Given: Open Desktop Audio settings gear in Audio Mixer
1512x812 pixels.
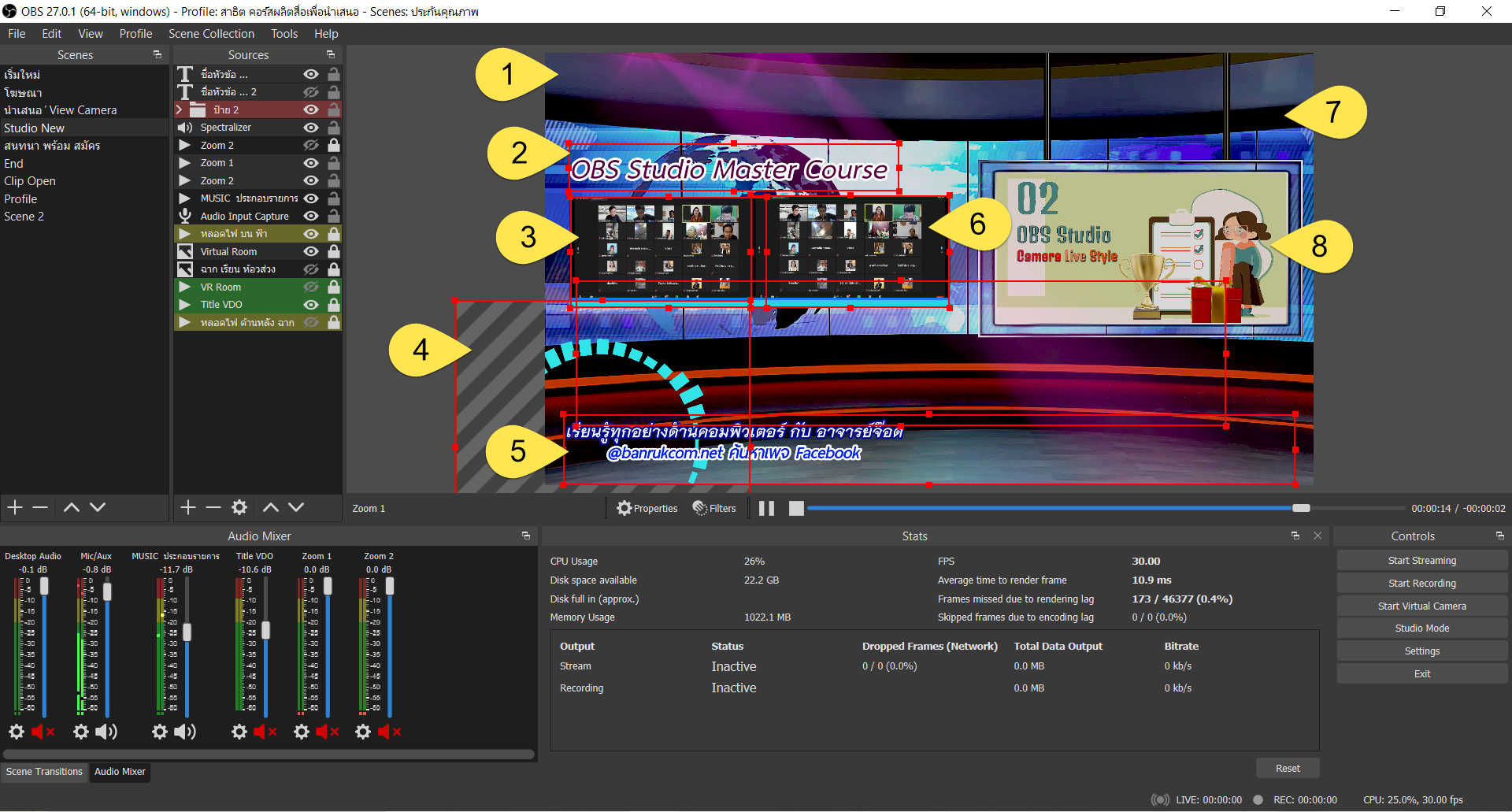Looking at the screenshot, I should 17,732.
